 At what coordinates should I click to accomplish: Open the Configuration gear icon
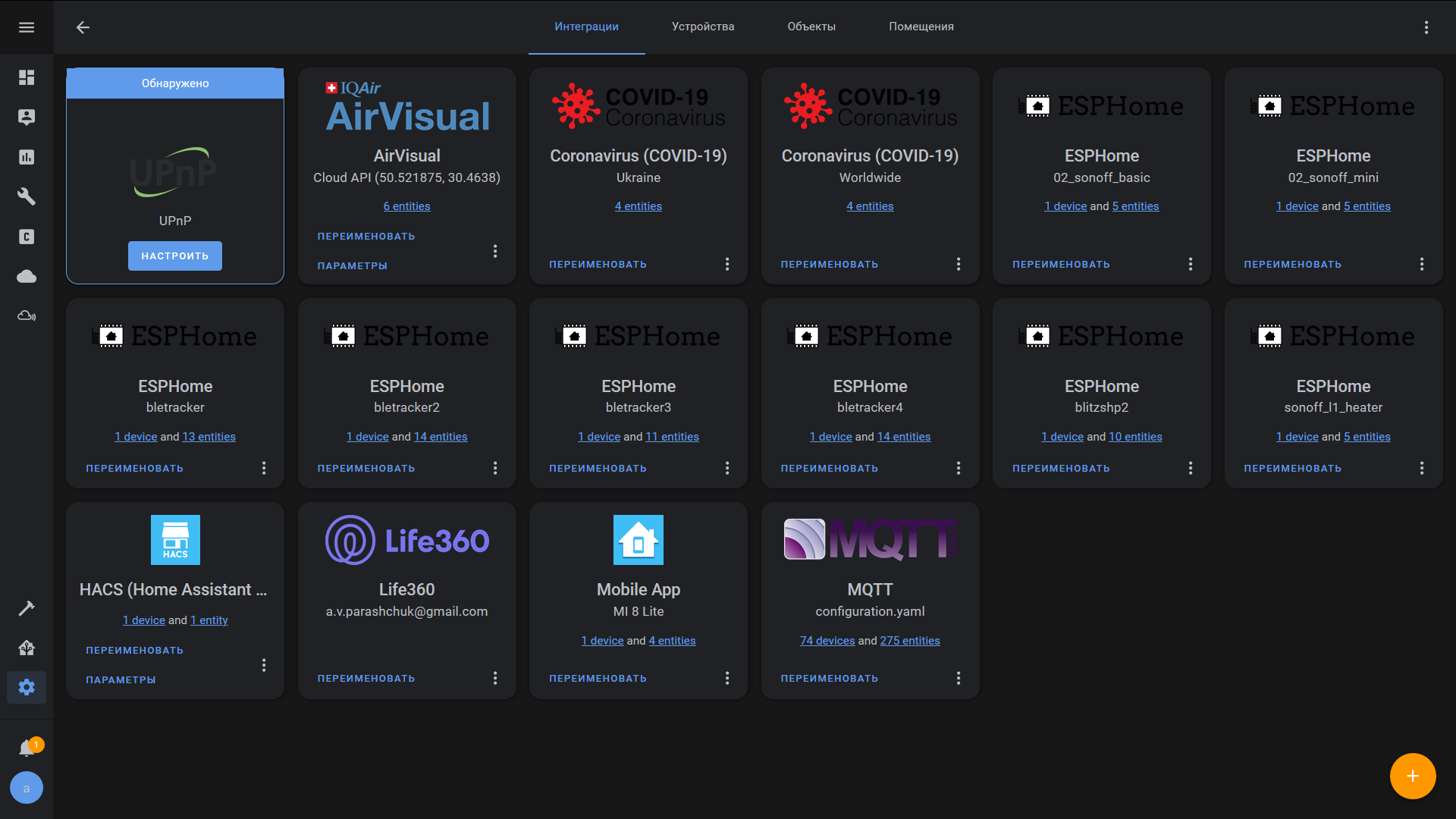click(27, 687)
